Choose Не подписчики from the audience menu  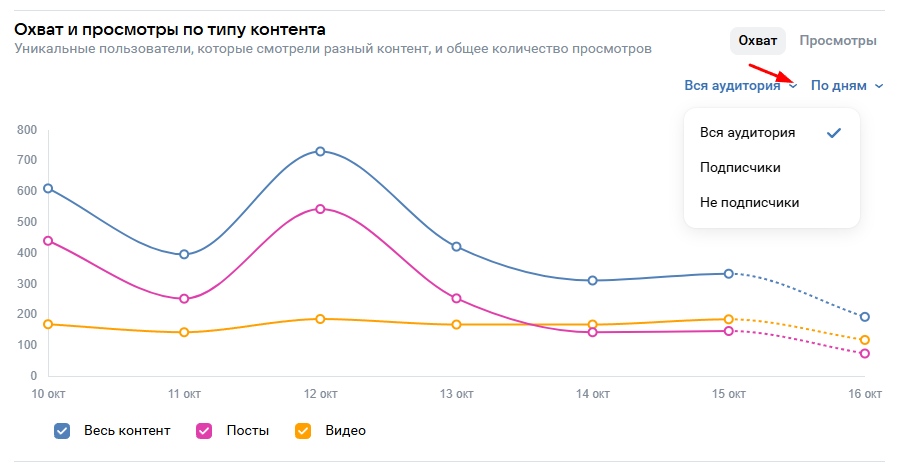pyautogui.click(x=750, y=203)
